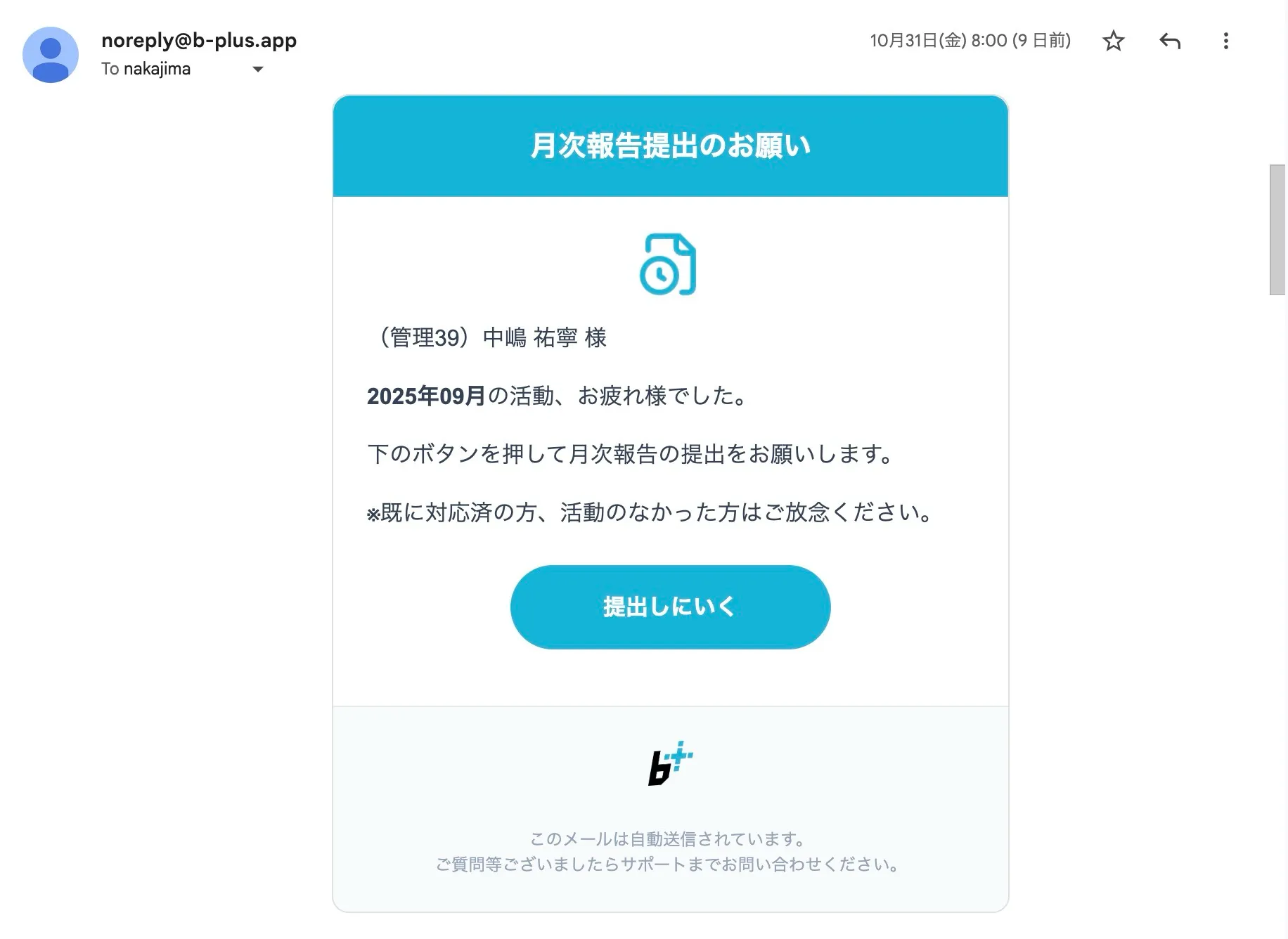Click the bold 2025年09月 text
The image size is (1288, 939).
426,396
